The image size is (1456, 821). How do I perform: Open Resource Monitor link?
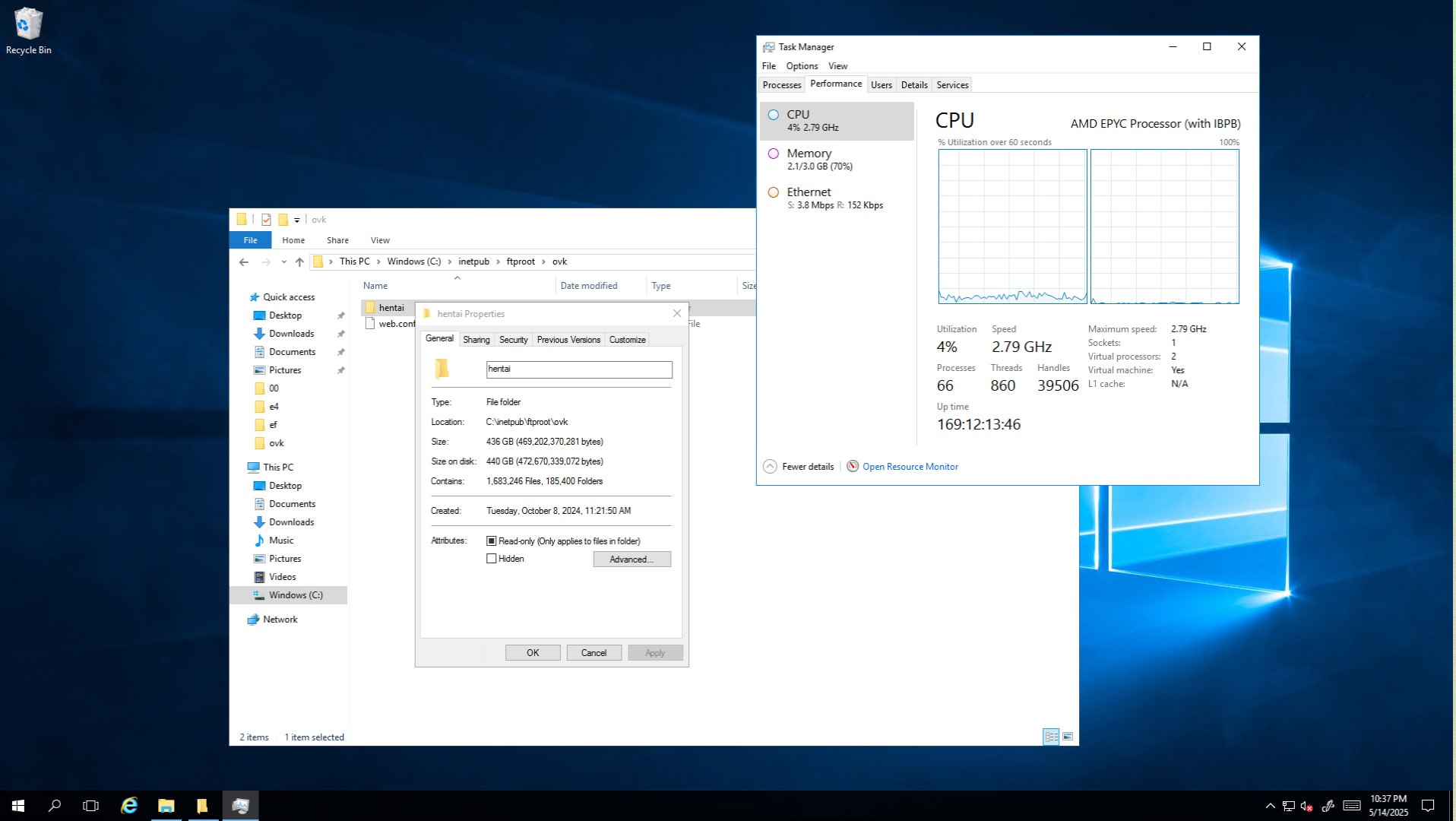tap(910, 467)
